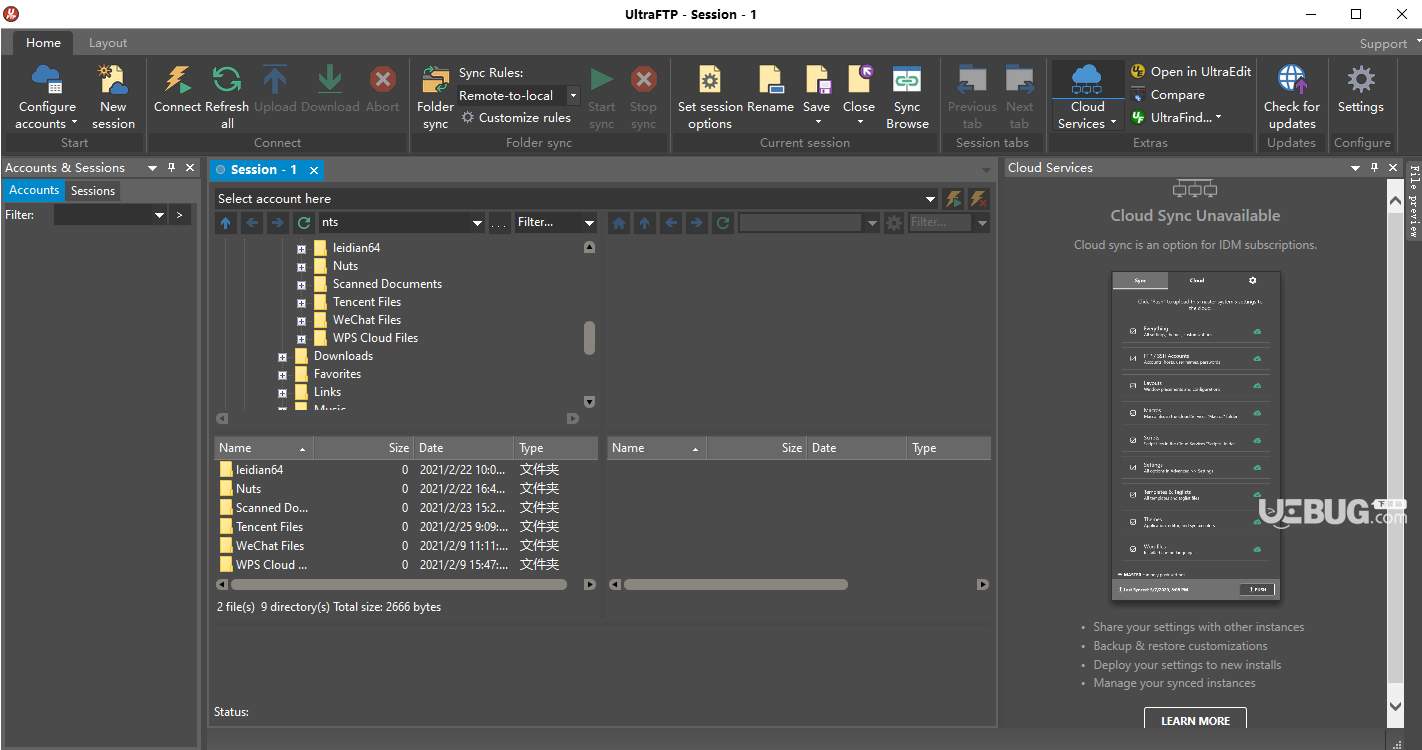This screenshot has height=750, width=1422.
Task: Sort local list by Name column
Action: coord(264,448)
